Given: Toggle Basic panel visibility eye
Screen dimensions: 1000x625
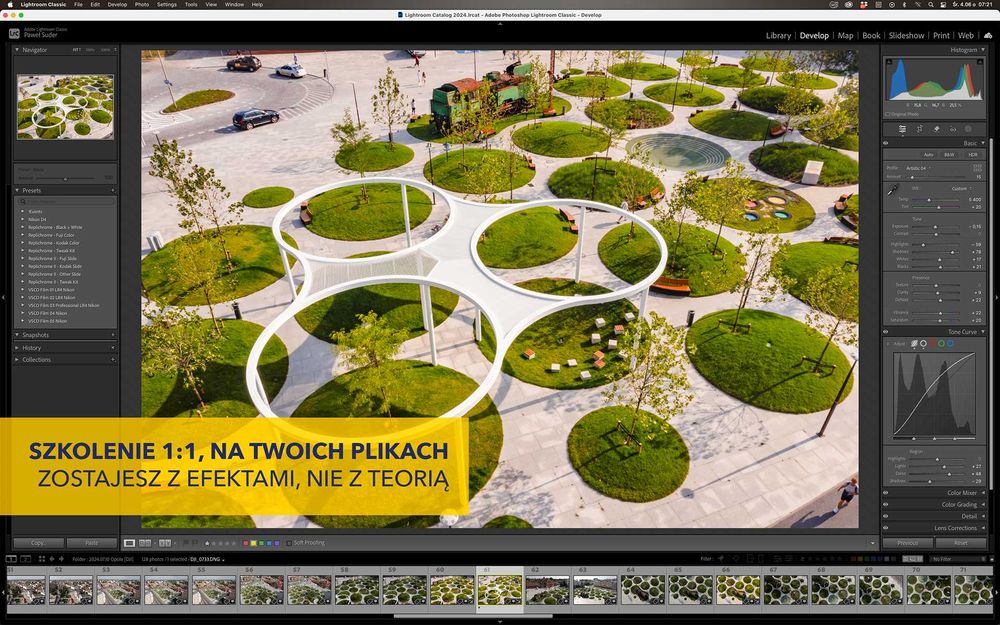Looking at the screenshot, I should click(886, 143).
